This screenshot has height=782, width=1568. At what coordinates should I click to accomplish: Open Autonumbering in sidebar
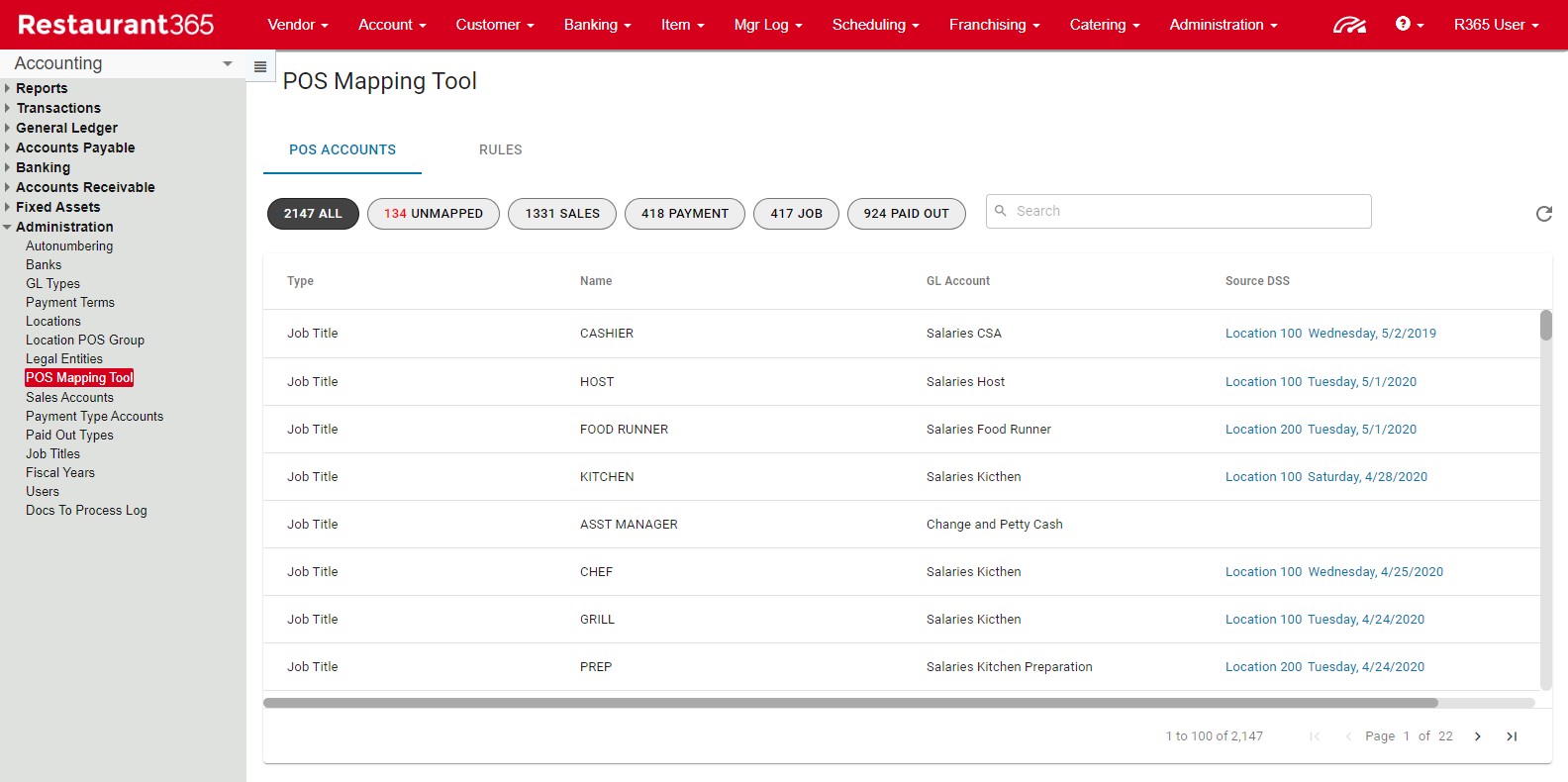69,246
